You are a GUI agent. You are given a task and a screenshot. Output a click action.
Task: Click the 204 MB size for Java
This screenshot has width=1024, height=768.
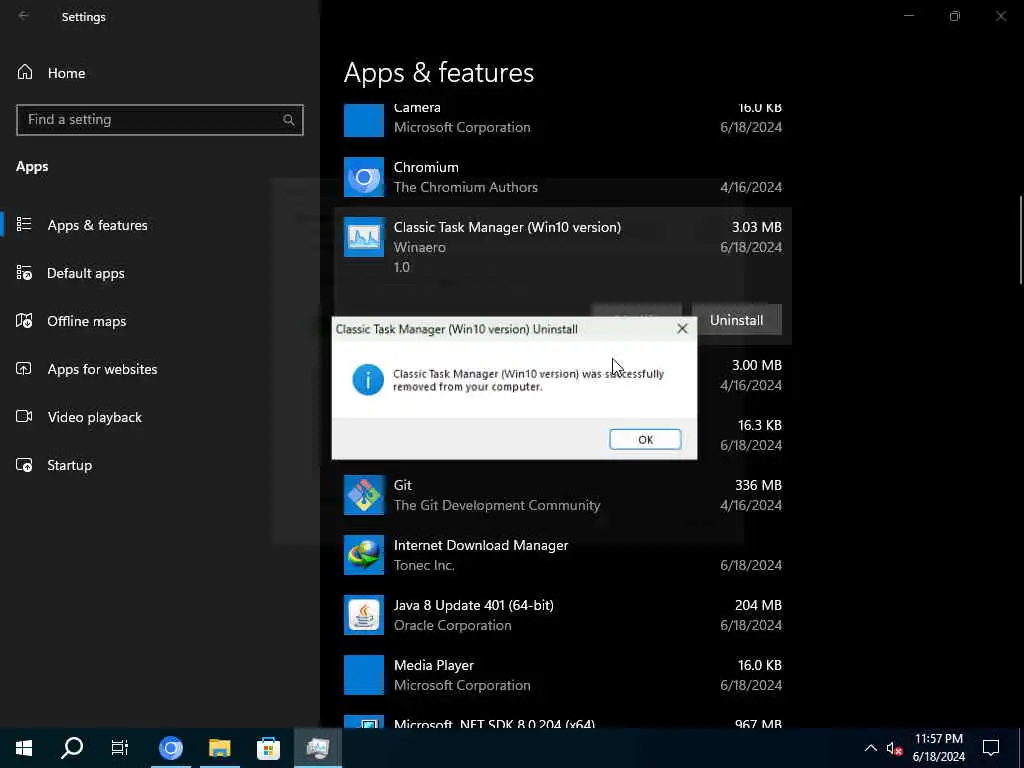(x=758, y=605)
